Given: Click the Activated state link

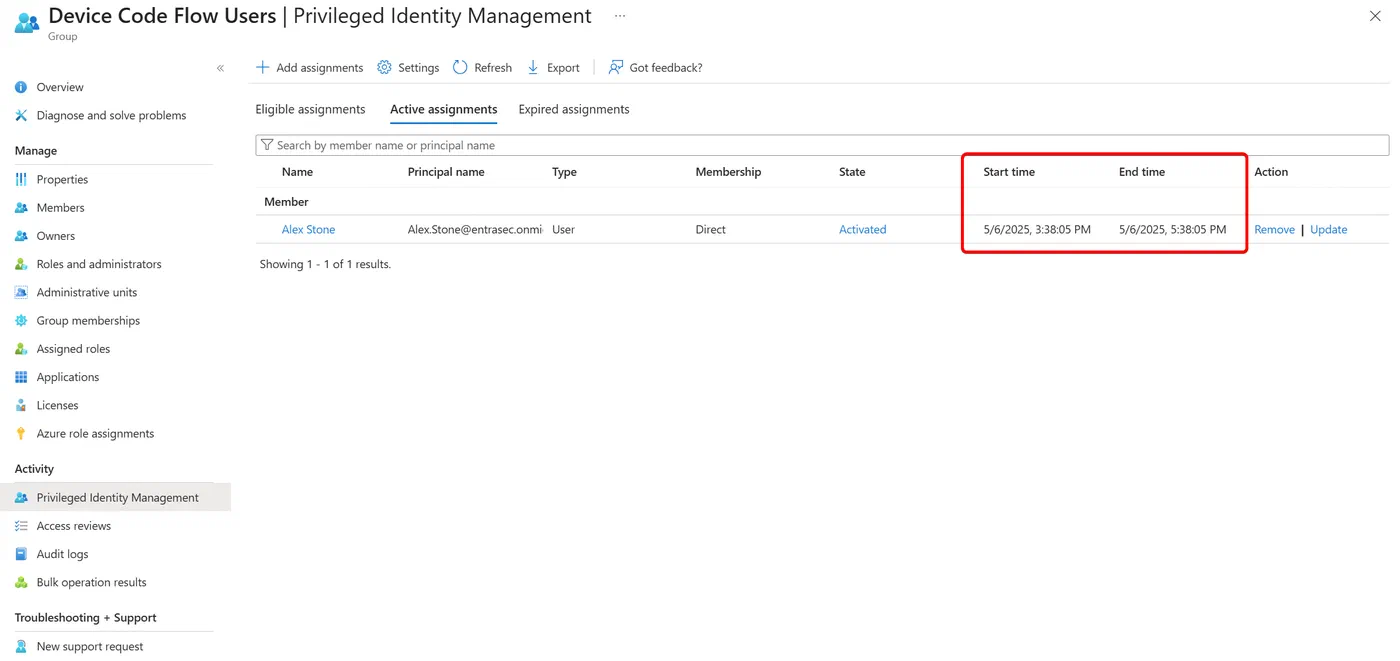Looking at the screenshot, I should [862, 229].
